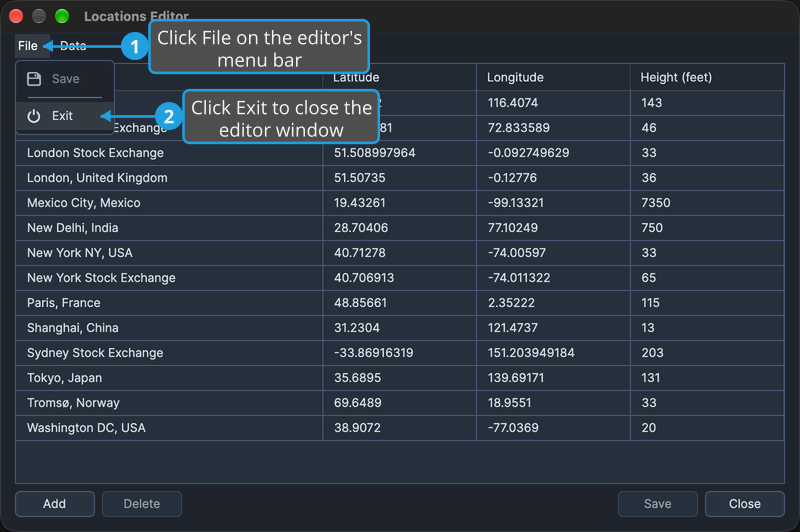Click height value 20
Image resolution: width=800 pixels, height=532 pixels.
click(649, 428)
